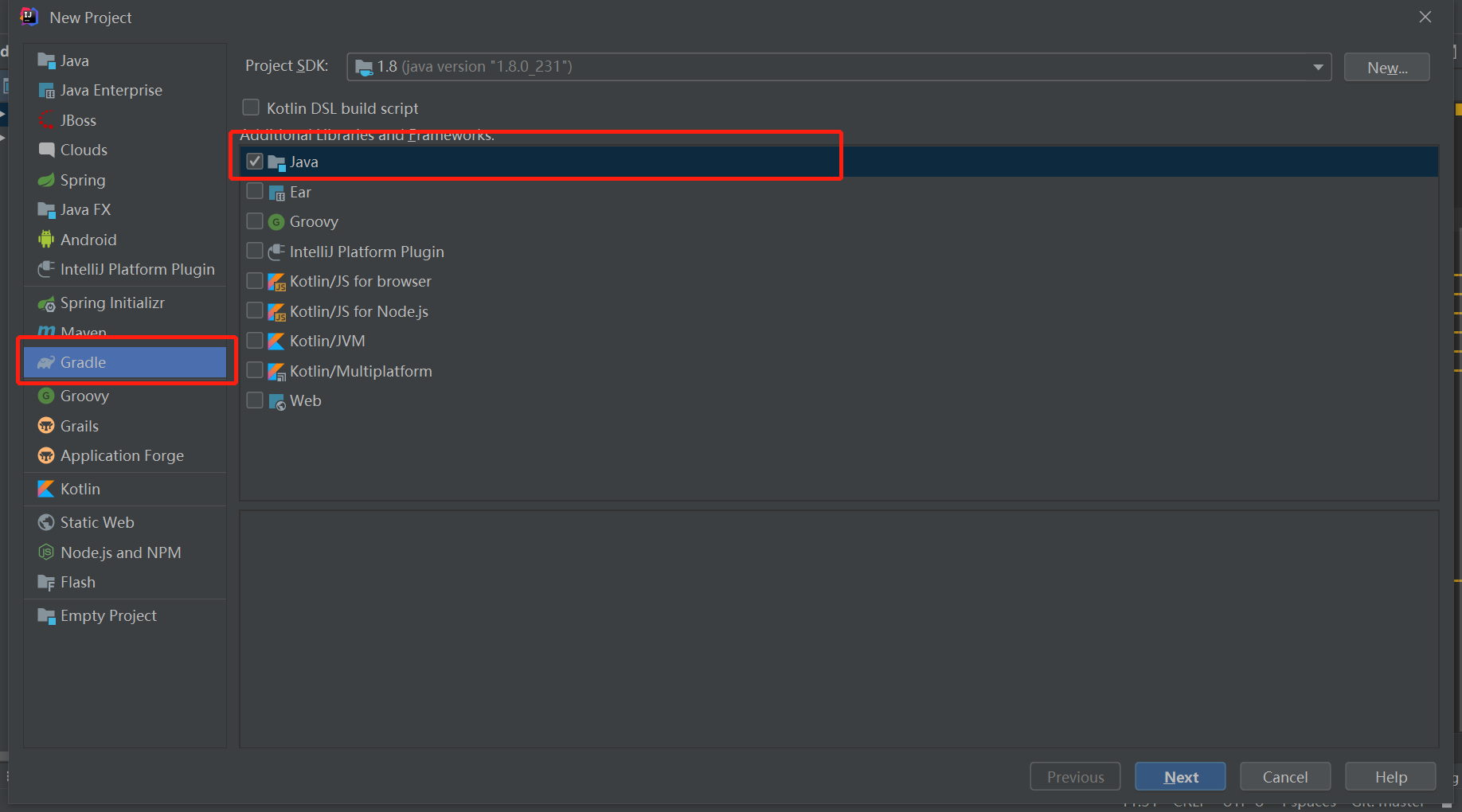The width and height of the screenshot is (1462, 812).
Task: Select the Spring Initializr generator icon
Action: click(x=46, y=303)
